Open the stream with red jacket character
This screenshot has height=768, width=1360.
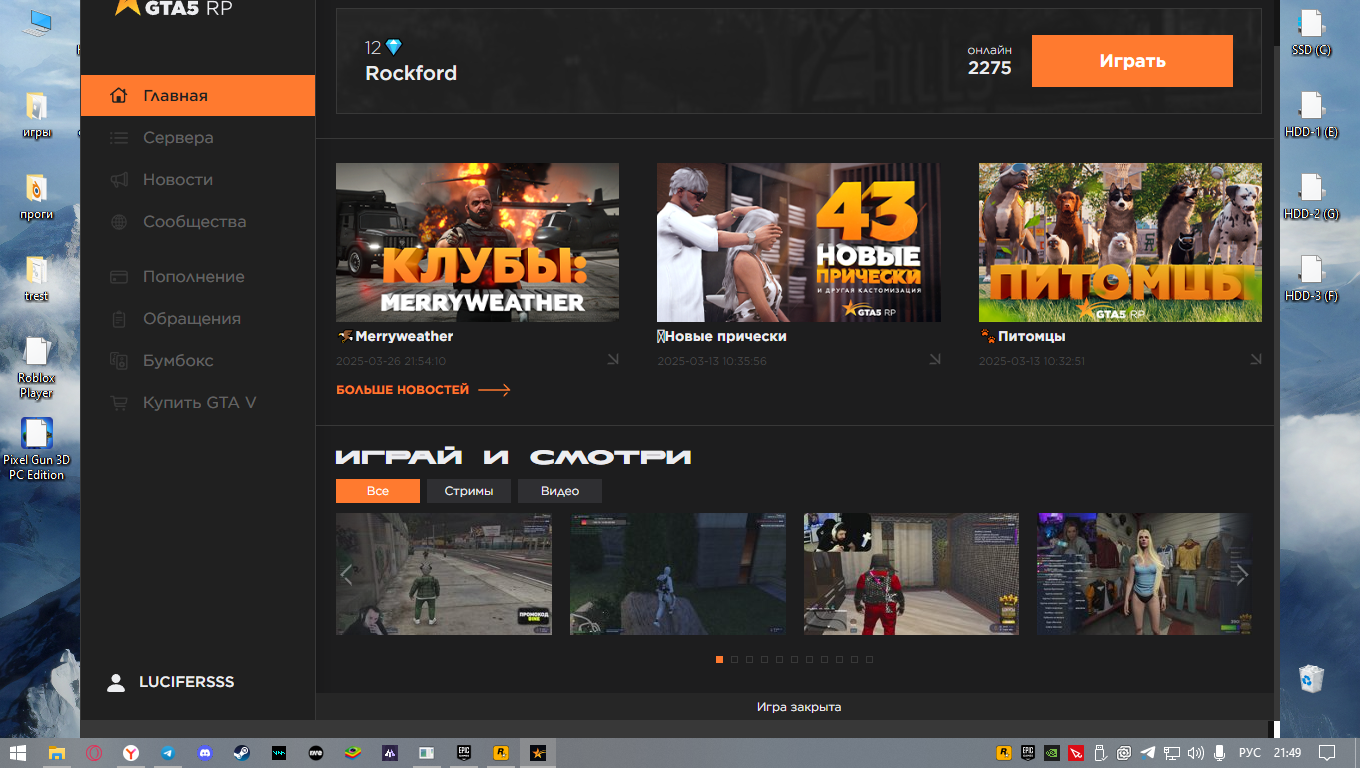[x=911, y=574]
